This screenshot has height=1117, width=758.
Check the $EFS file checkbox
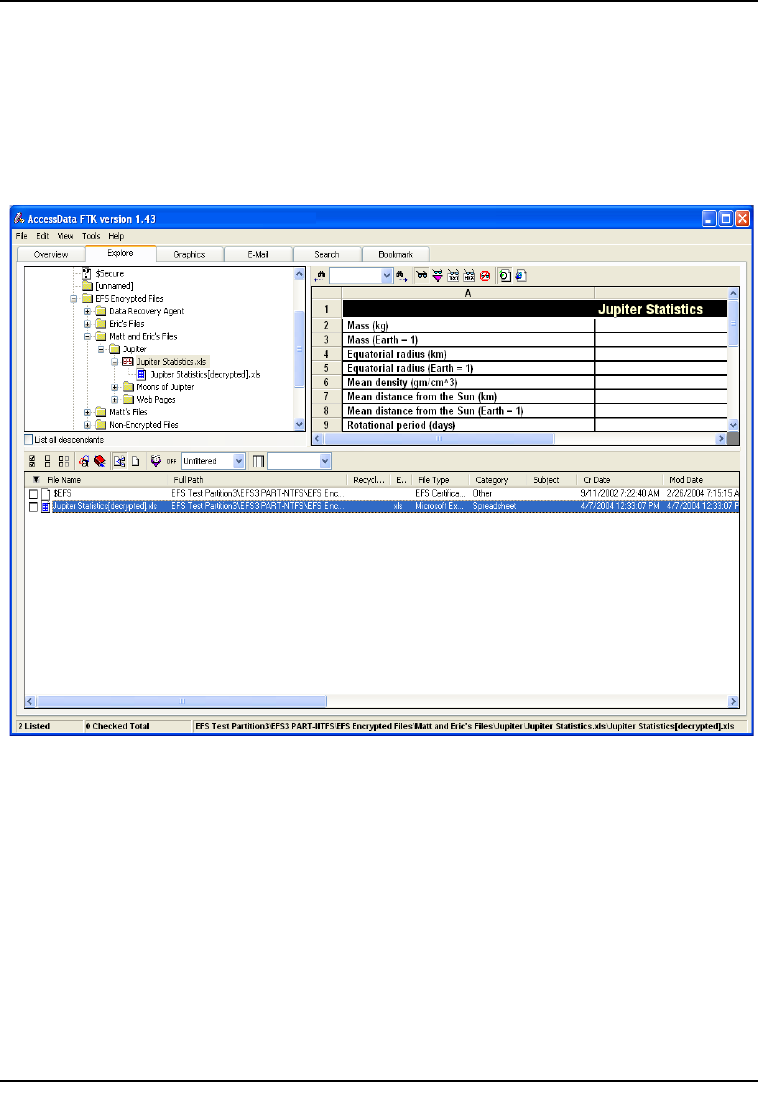point(33,494)
